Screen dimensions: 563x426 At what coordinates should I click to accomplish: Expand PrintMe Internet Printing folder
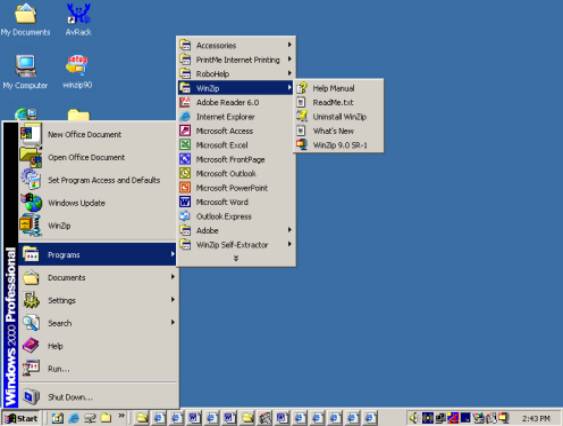(236, 60)
